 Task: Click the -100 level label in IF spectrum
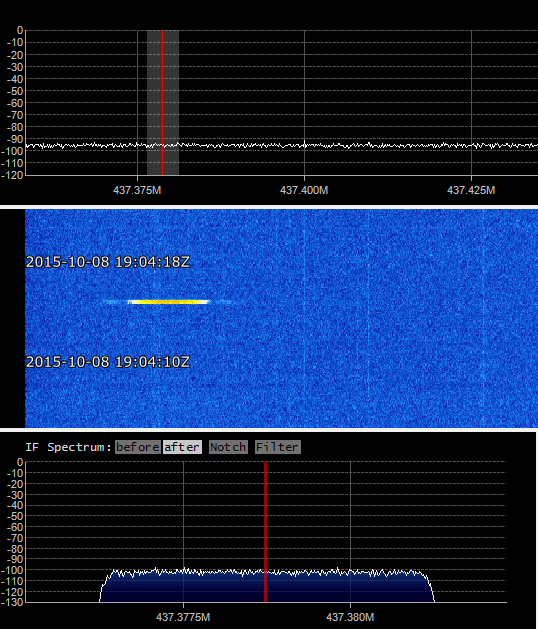click(x=12, y=570)
